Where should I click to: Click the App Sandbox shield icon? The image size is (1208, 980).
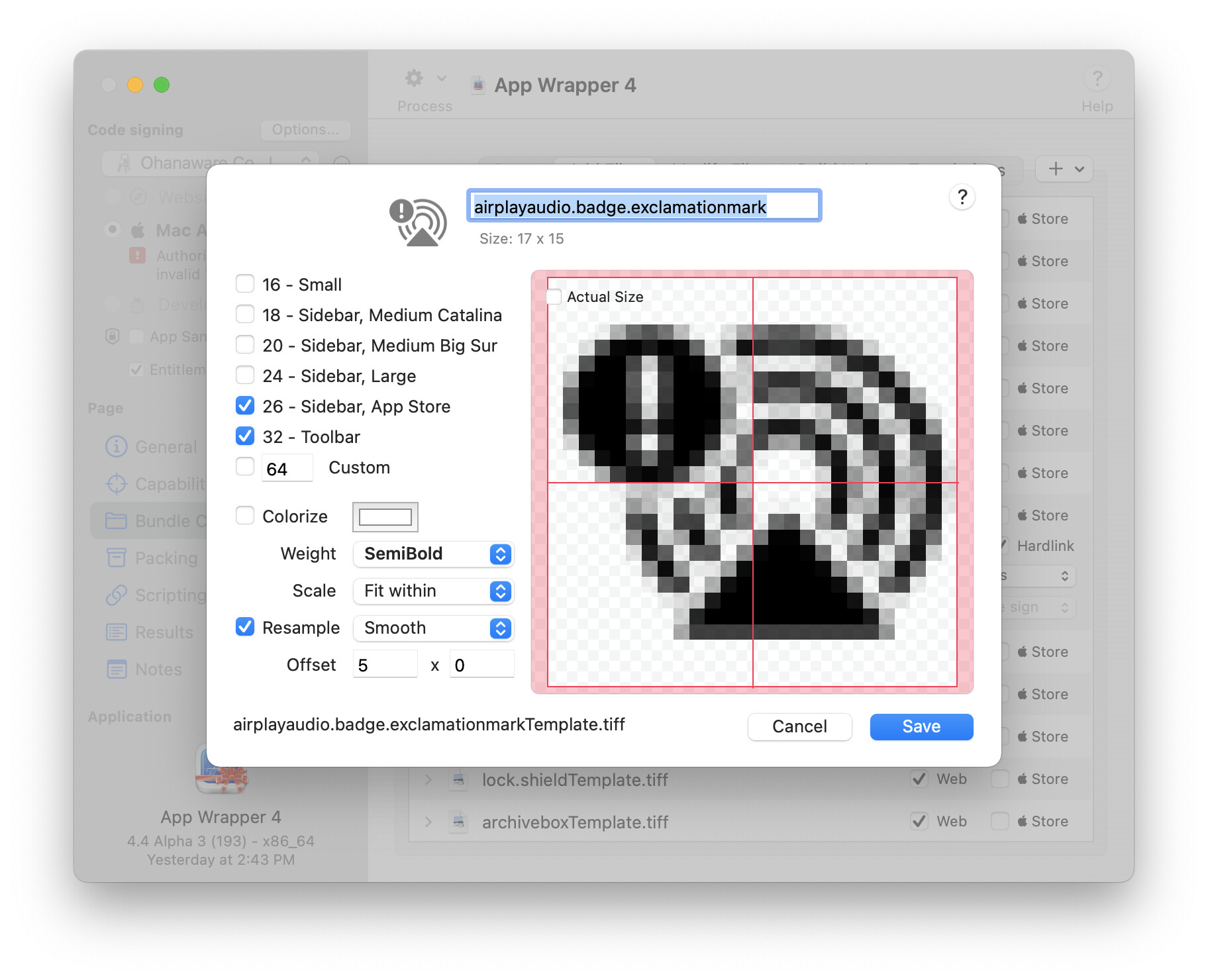pos(113,336)
